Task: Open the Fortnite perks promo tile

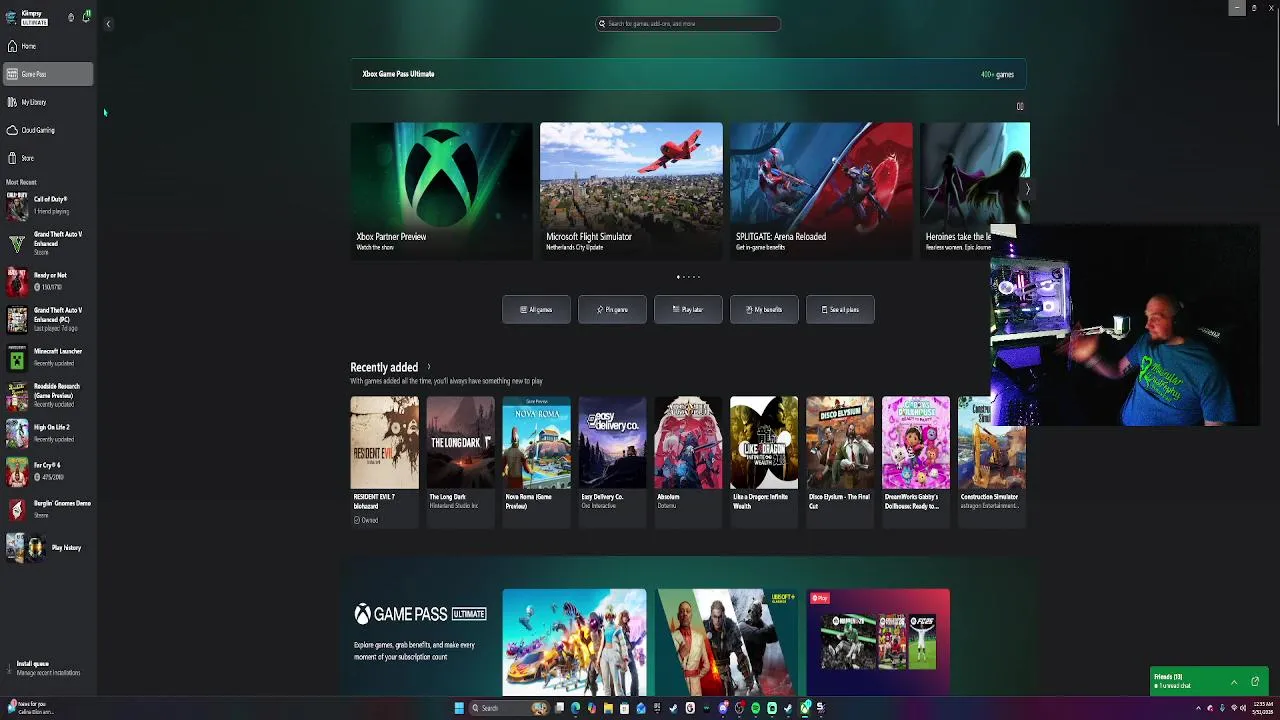Action: [574, 642]
